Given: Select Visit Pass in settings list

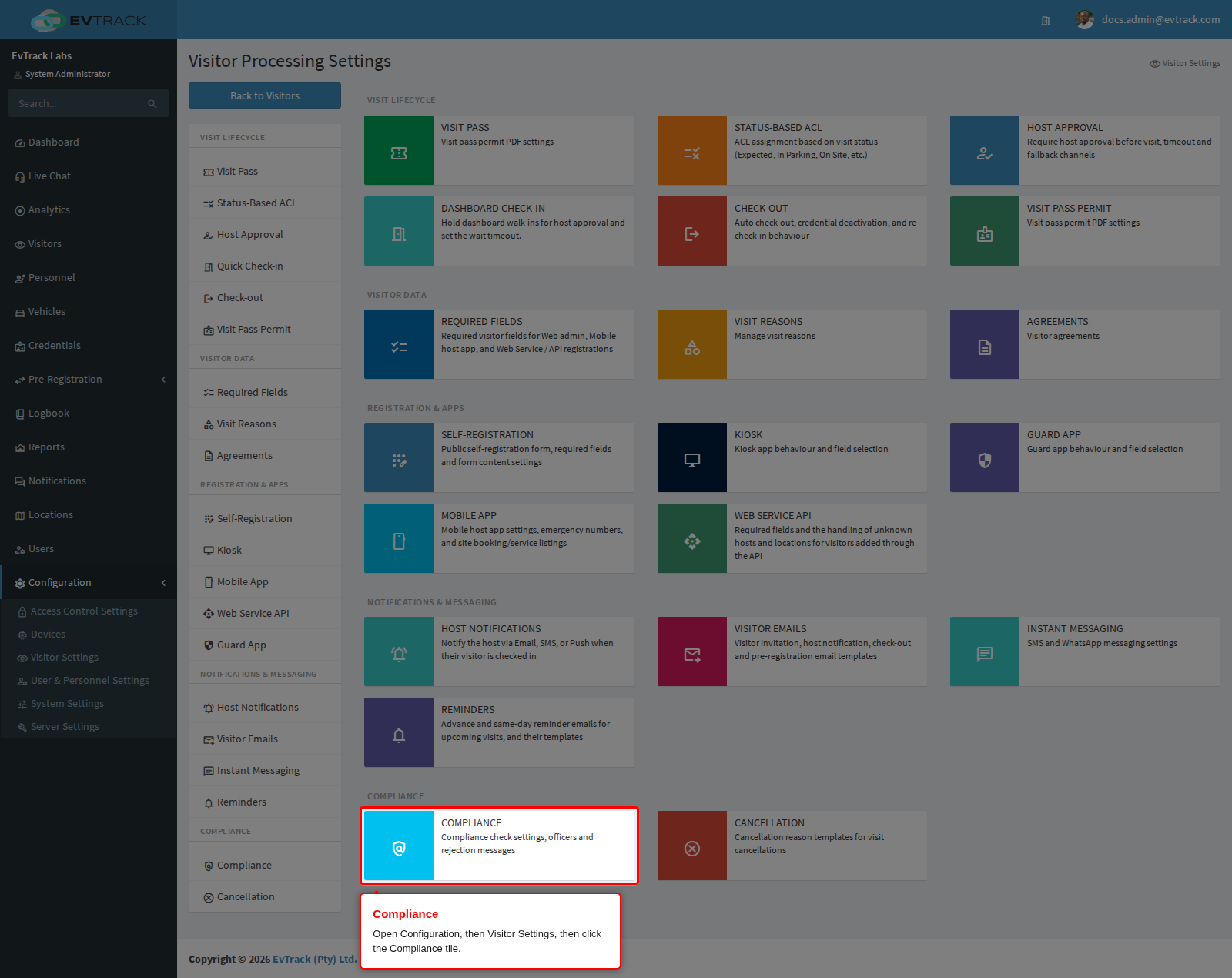Looking at the screenshot, I should [265, 172].
